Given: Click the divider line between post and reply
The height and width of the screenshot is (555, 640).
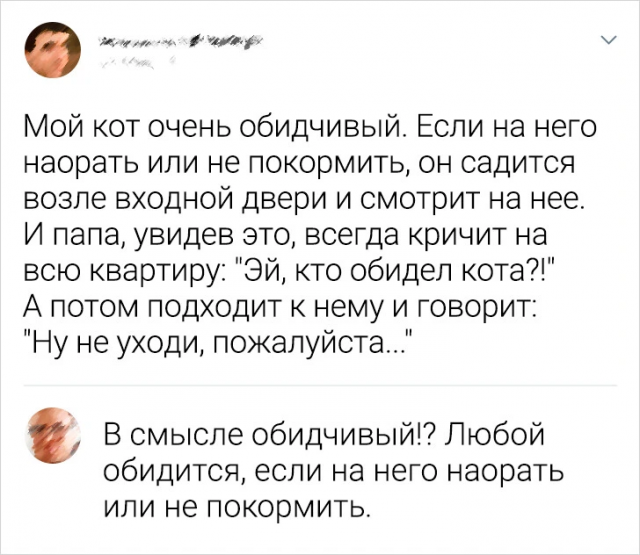Looking at the screenshot, I should tap(320, 385).
